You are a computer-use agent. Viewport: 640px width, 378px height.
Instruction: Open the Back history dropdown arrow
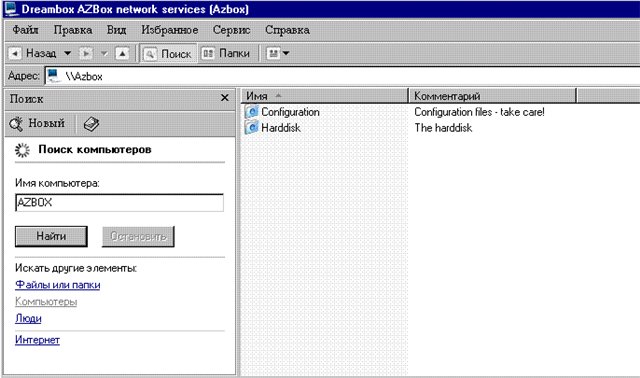tap(68, 53)
